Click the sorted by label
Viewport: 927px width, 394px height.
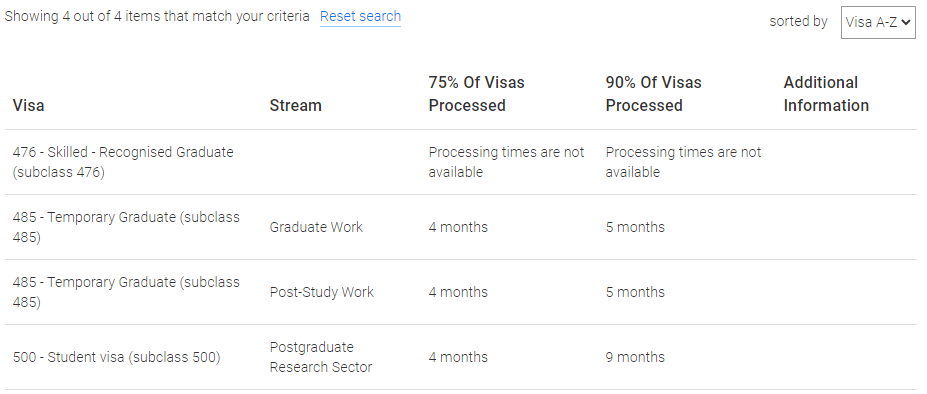tap(798, 21)
